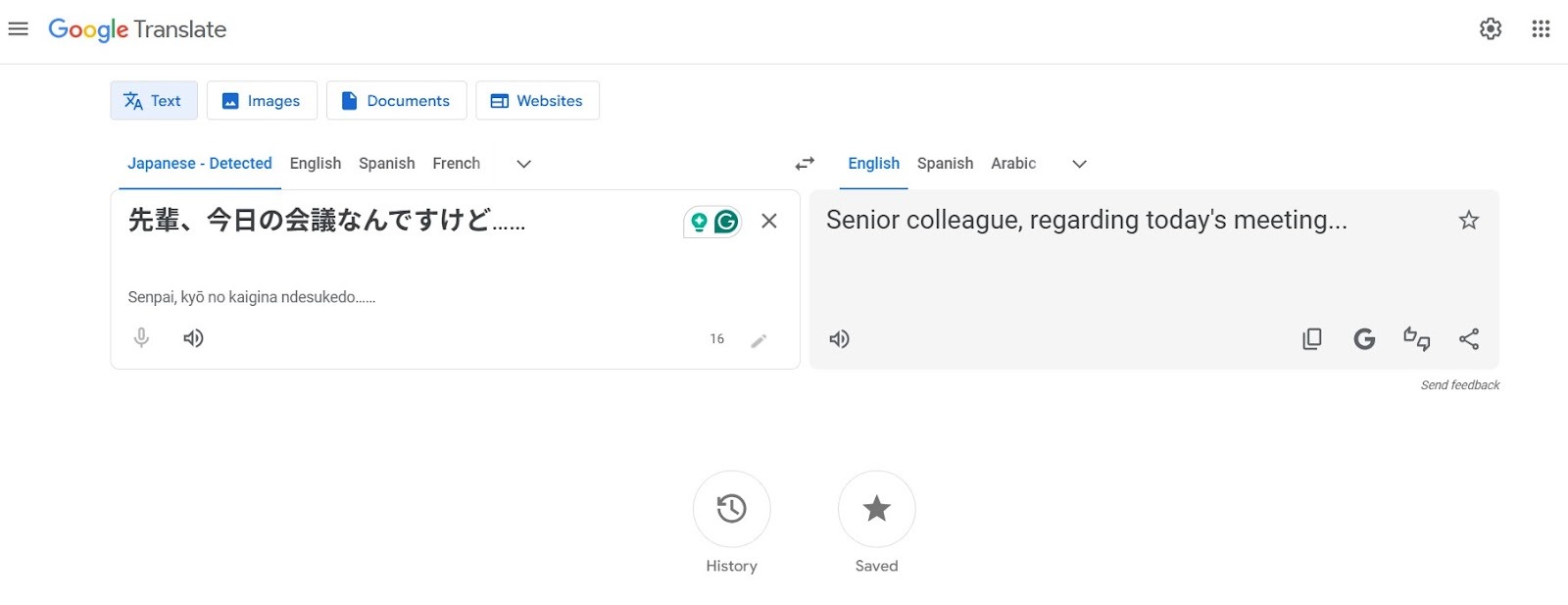
Task: Clear the source text
Action: (x=769, y=221)
